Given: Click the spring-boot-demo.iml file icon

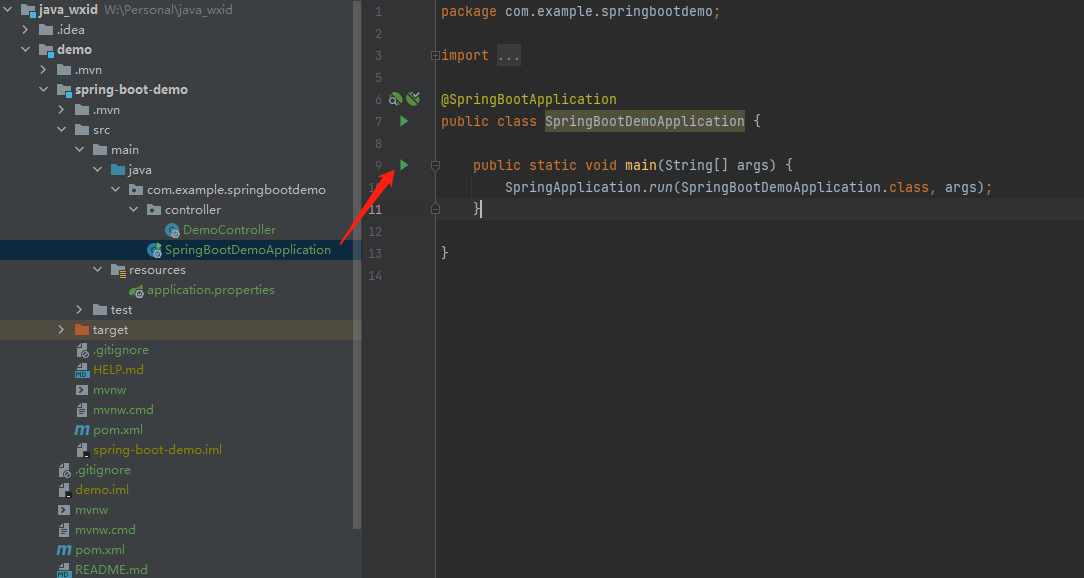Looking at the screenshot, I should click(82, 450).
